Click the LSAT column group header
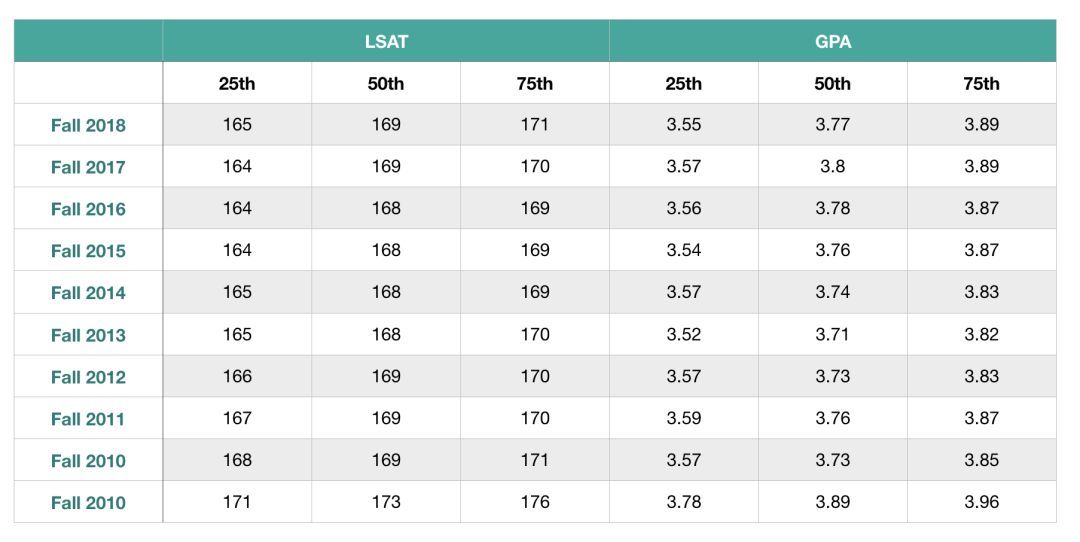Image resolution: width=1080 pixels, height=542 pixels. pos(386,42)
